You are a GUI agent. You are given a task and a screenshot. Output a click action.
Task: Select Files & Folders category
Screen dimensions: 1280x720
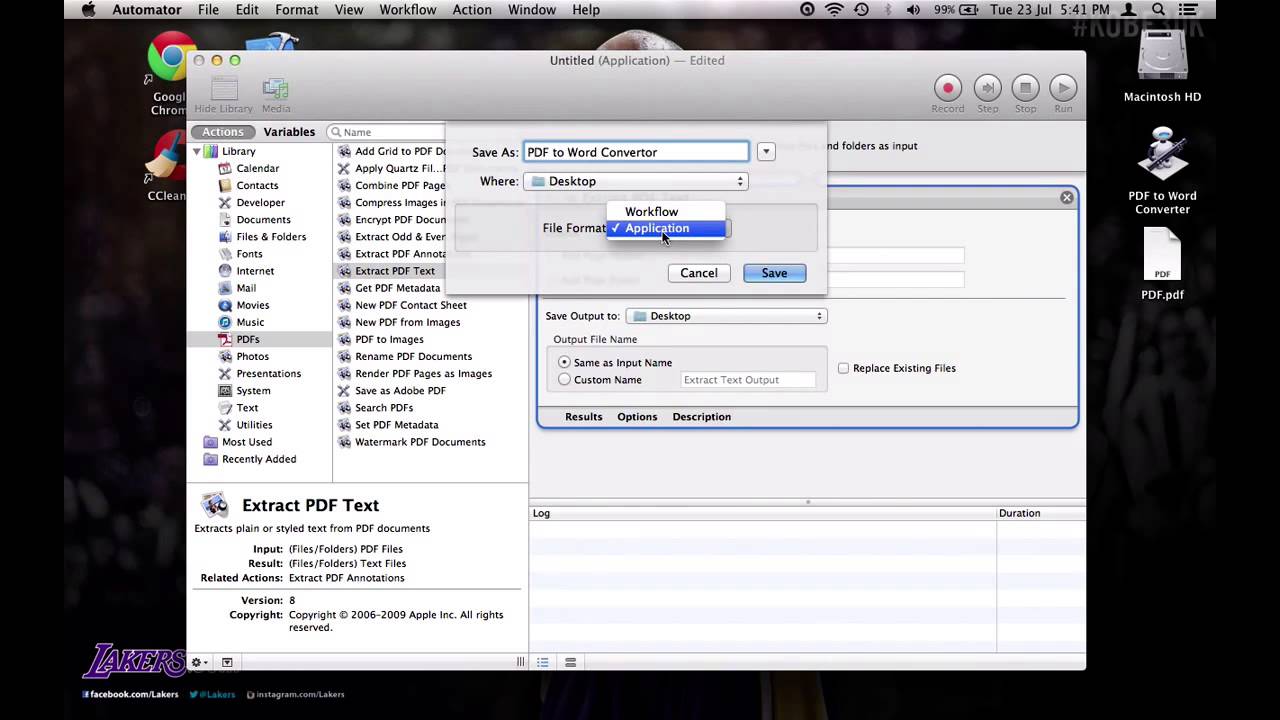pos(271,236)
